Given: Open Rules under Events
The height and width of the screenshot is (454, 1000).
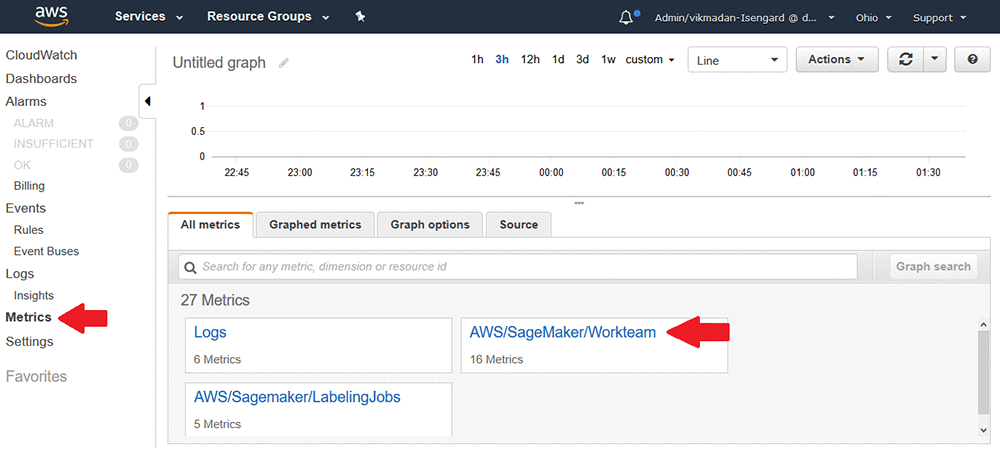Looking at the screenshot, I should pos(29,230).
